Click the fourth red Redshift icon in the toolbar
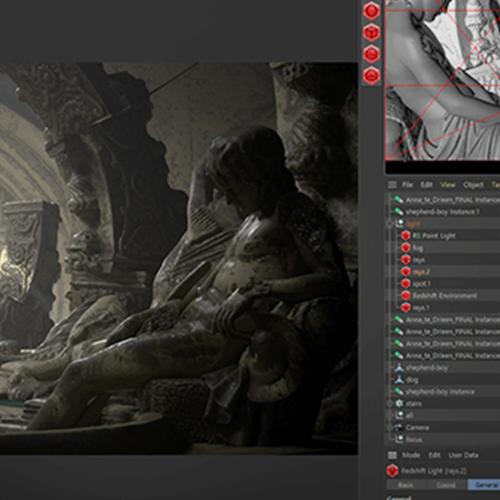The height and width of the screenshot is (500, 500). tap(372, 76)
